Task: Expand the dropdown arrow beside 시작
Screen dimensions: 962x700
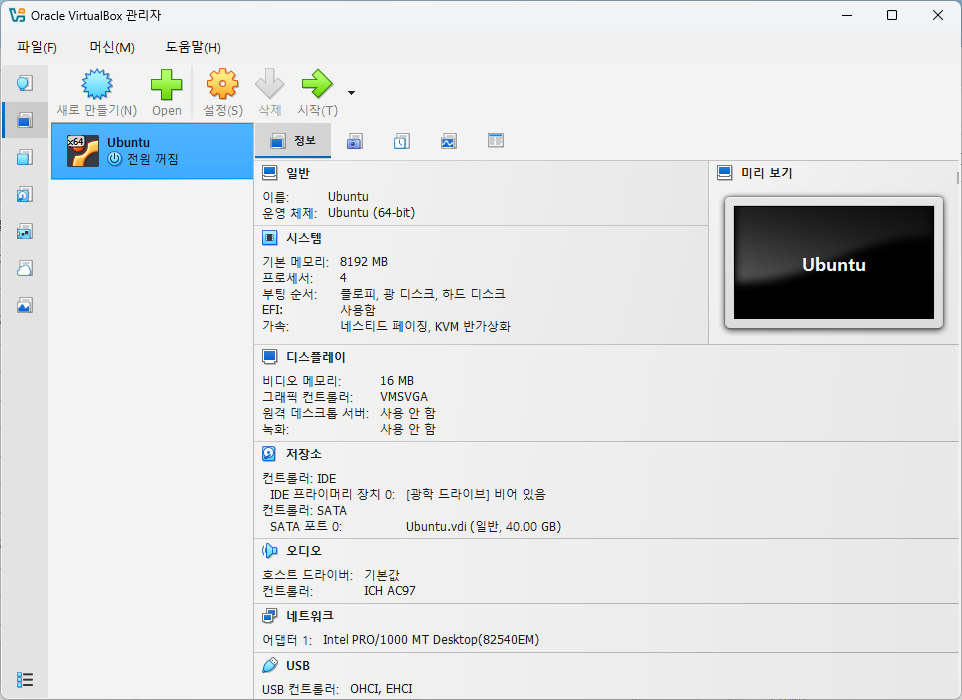Action: (x=351, y=93)
